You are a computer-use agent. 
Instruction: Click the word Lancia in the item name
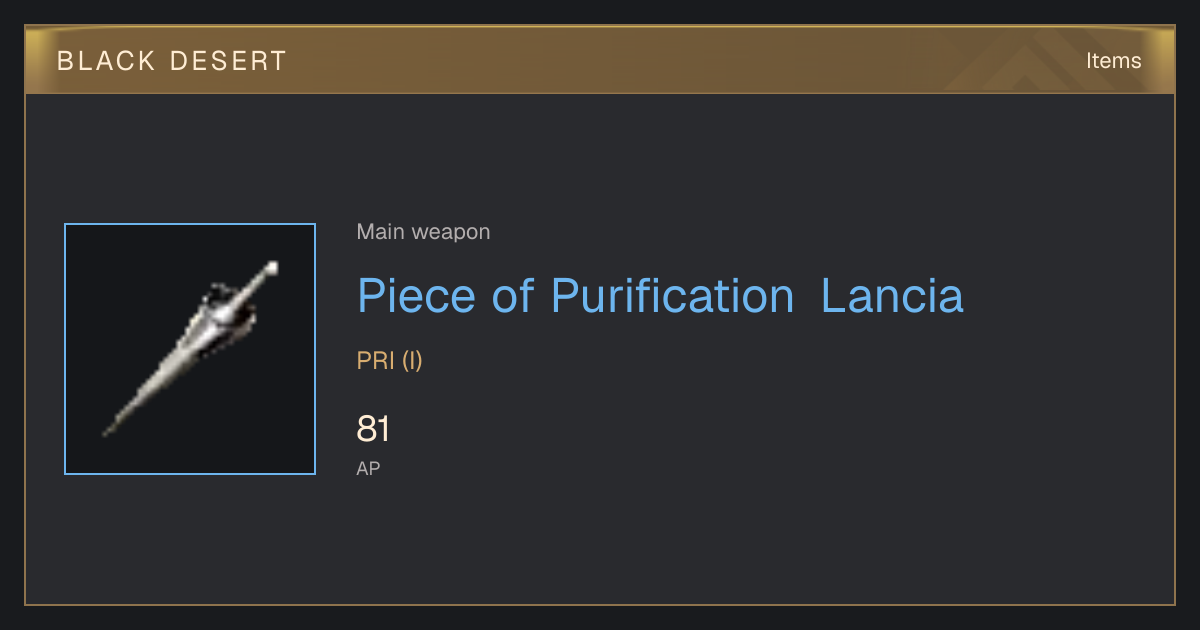point(892,296)
